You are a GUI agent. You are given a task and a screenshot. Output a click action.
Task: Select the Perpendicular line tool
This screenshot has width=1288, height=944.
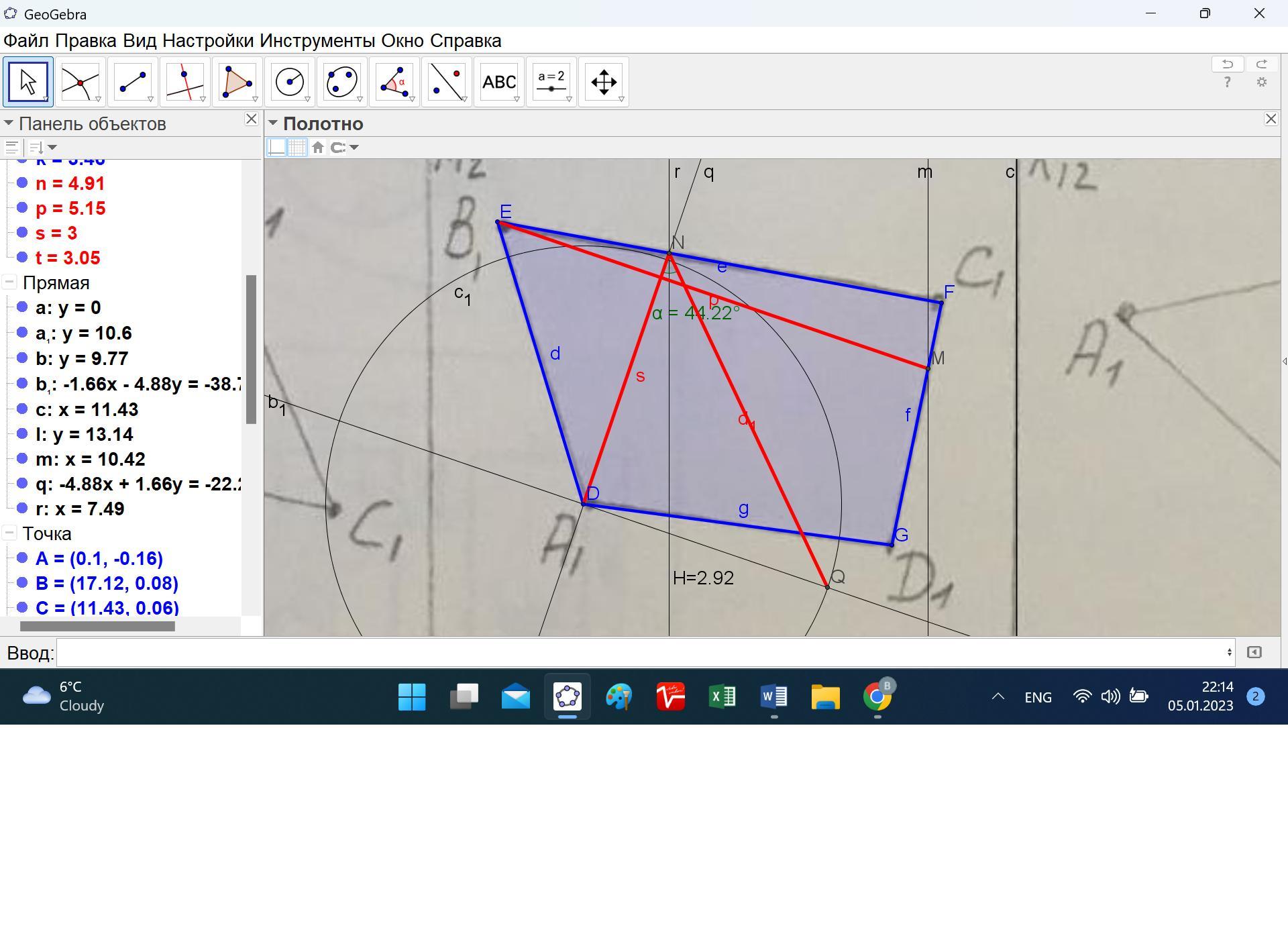point(184,82)
